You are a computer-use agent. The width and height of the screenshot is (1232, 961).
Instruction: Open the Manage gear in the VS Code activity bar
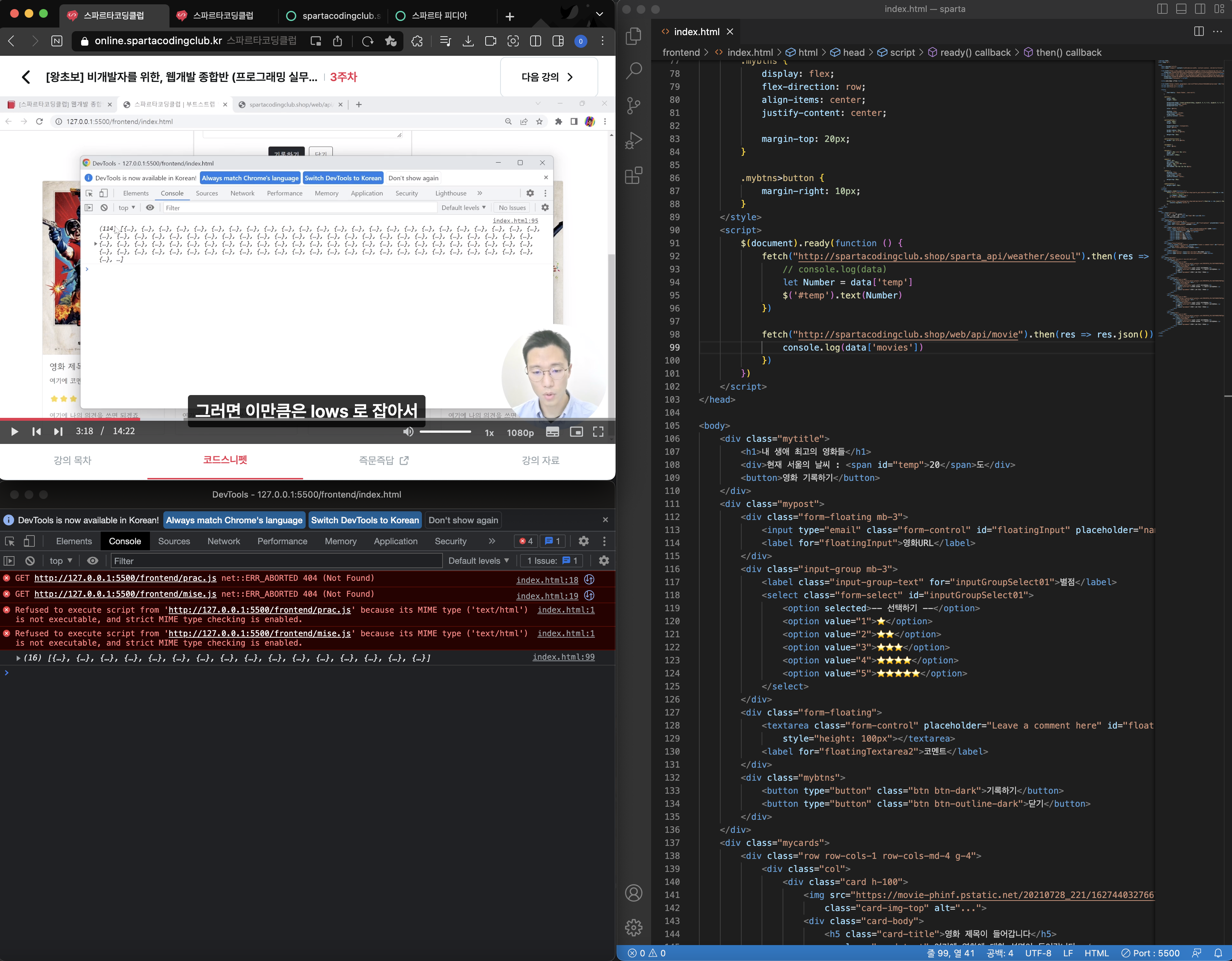click(633, 927)
